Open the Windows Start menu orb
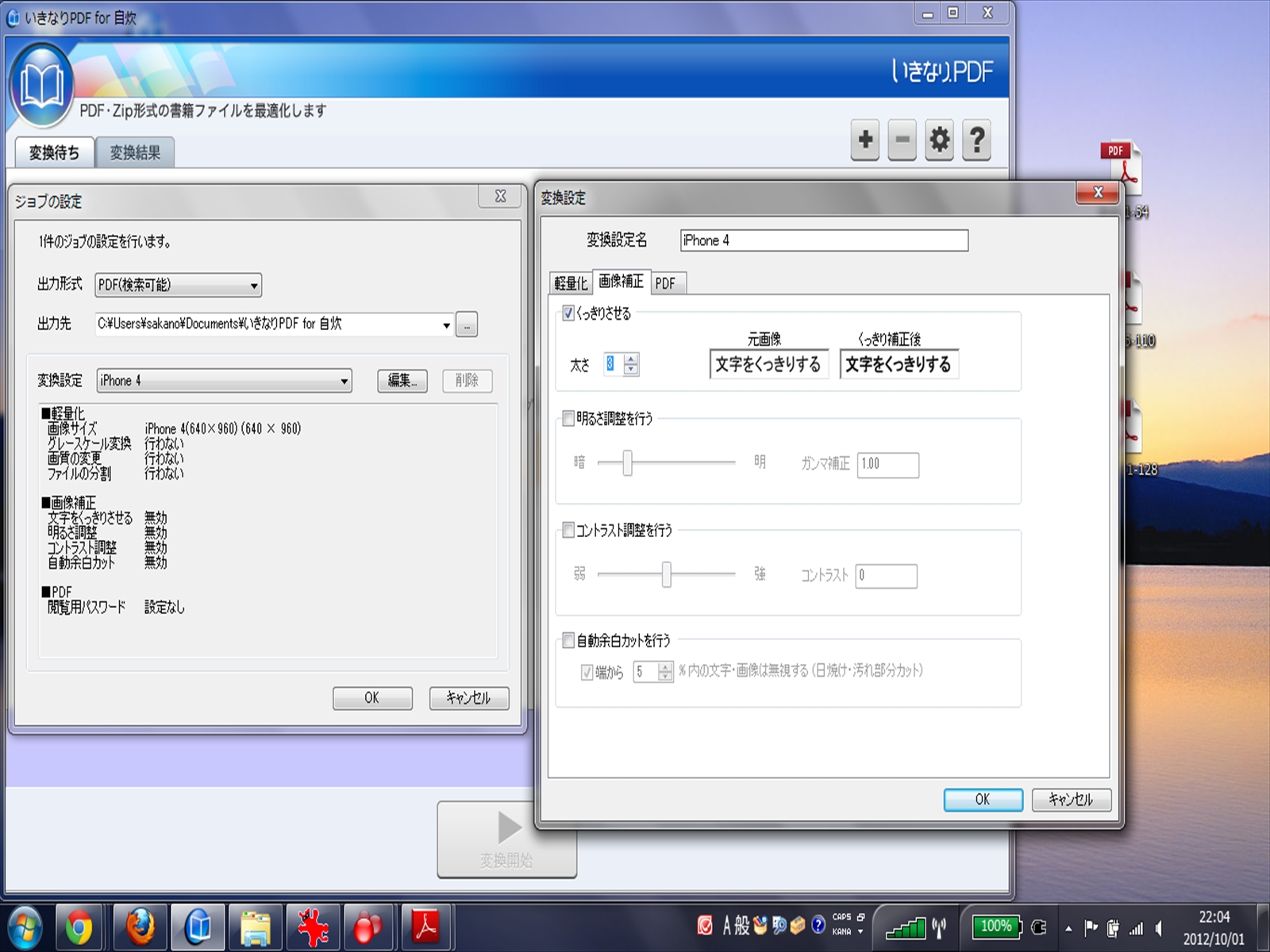The width and height of the screenshot is (1270, 952). [24, 927]
